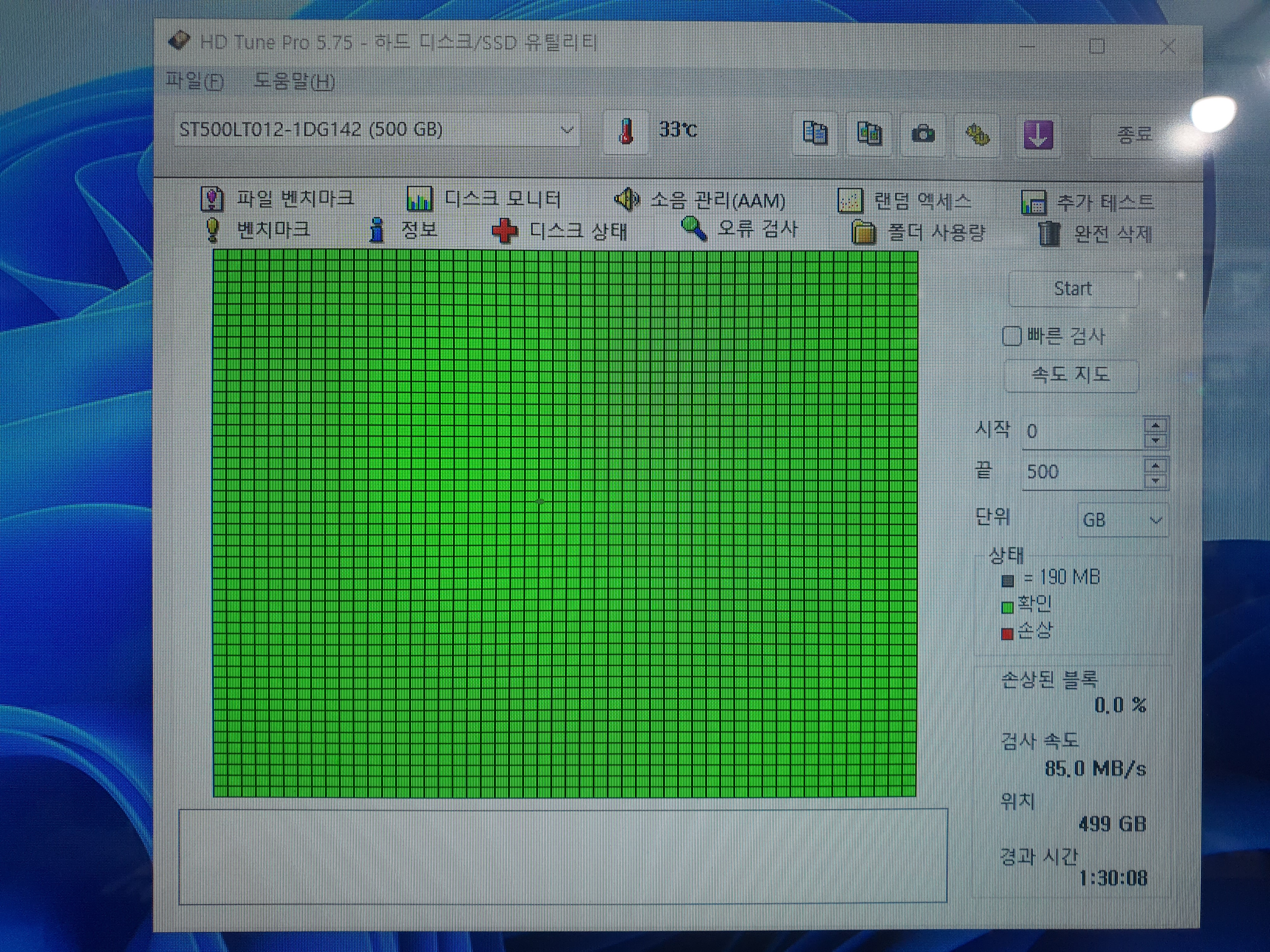Increase the 시작 value with up arrow
This screenshot has width=1270, height=952.
click(x=1155, y=426)
